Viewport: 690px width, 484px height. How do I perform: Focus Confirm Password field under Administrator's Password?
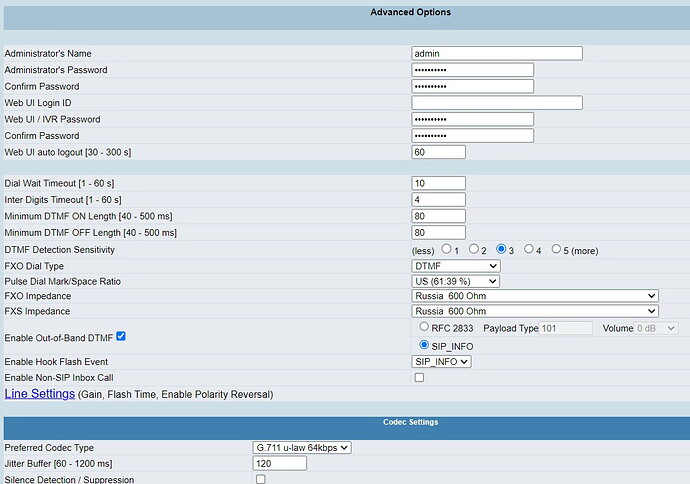click(x=473, y=86)
